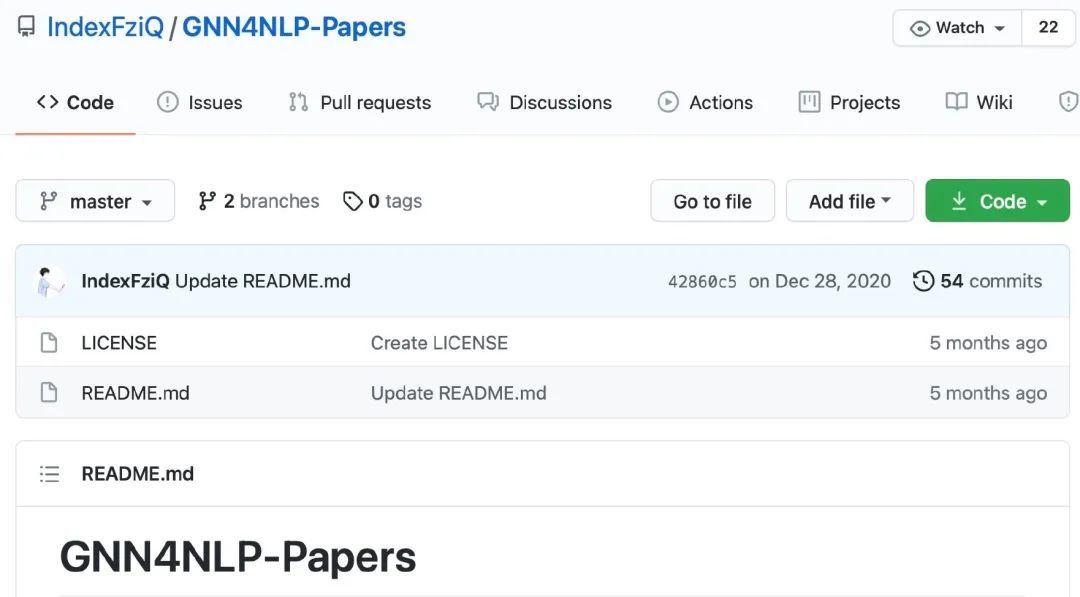Click the GNN4NLP-Papers README heading
Image resolution: width=1080 pixels, height=597 pixels.
238,557
